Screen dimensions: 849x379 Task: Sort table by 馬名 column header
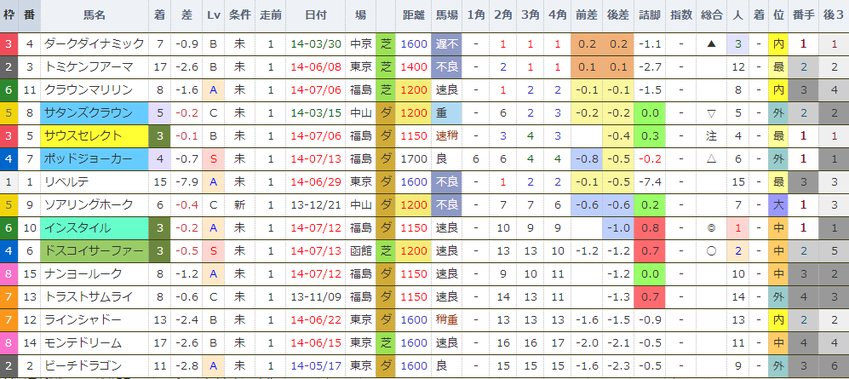(94, 15)
